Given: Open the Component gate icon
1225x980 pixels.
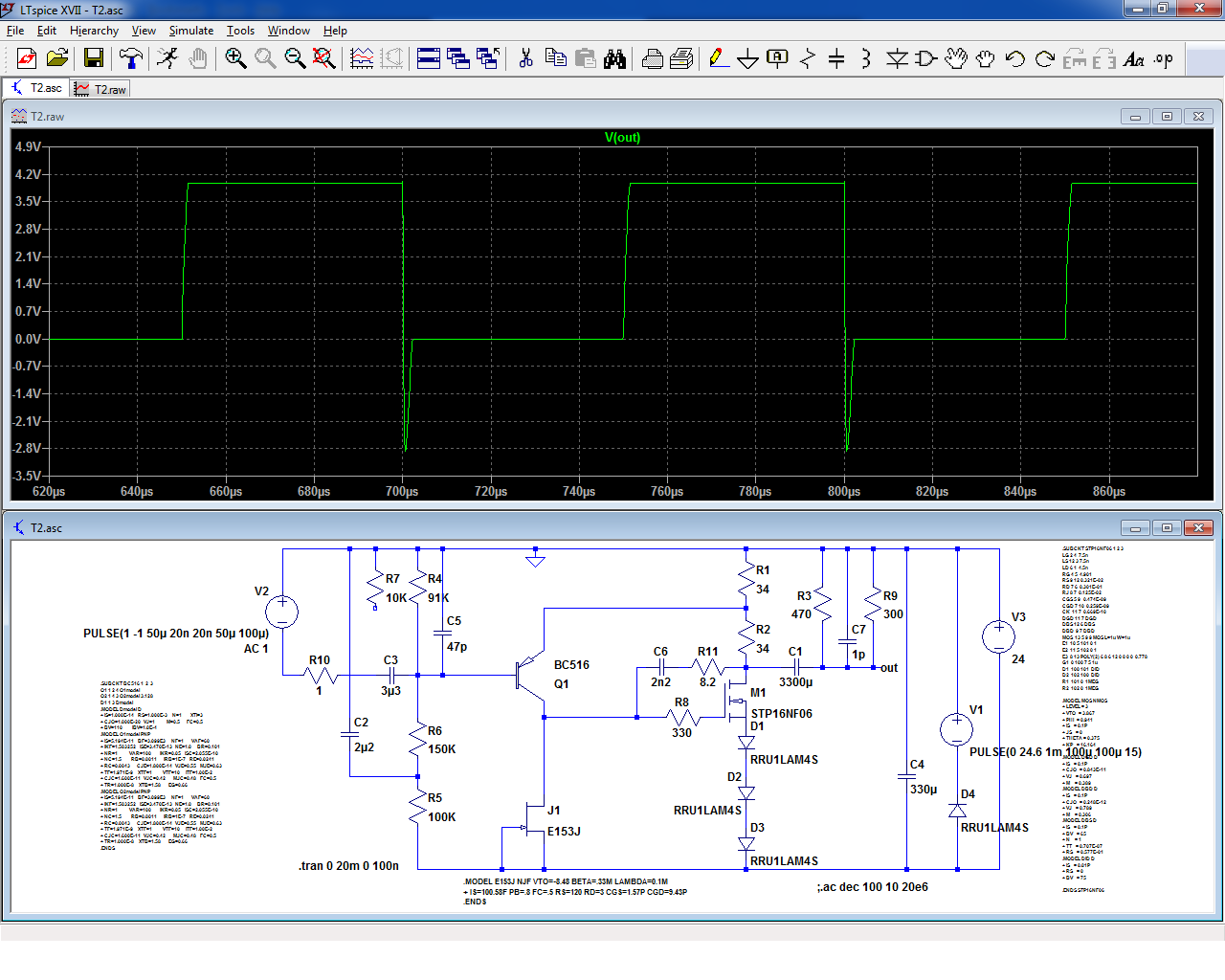Looking at the screenshot, I should pyautogui.click(x=926, y=58).
